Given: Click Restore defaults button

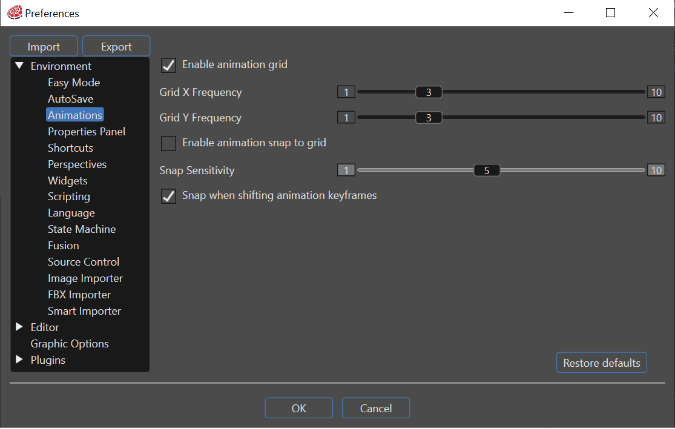Looking at the screenshot, I should [x=601, y=363].
